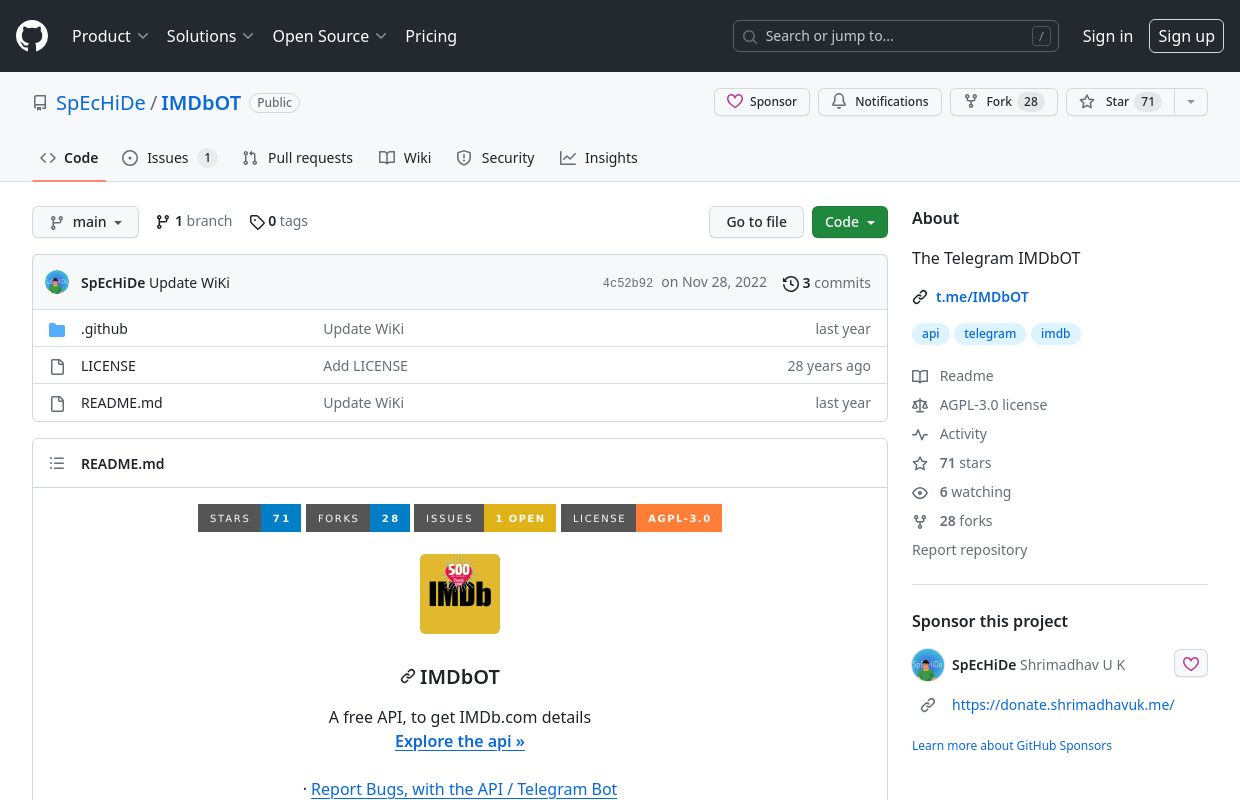Open the Pricing page
The height and width of the screenshot is (800, 1240).
(x=431, y=36)
